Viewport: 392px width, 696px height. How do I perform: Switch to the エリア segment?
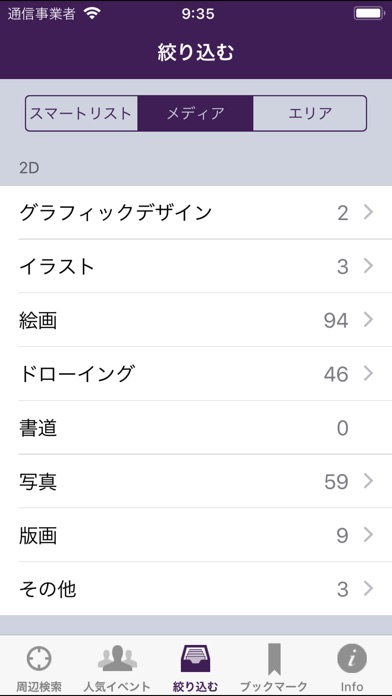(310, 113)
